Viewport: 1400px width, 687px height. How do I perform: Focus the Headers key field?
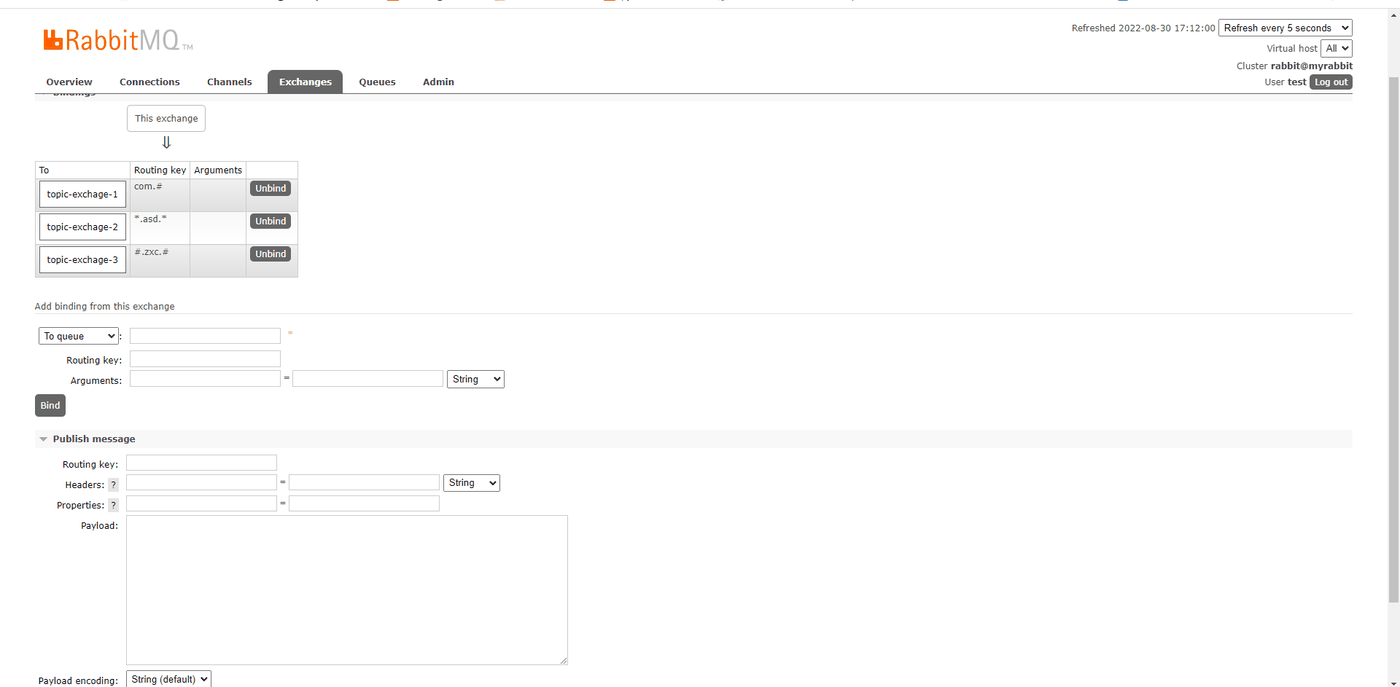[x=201, y=483]
